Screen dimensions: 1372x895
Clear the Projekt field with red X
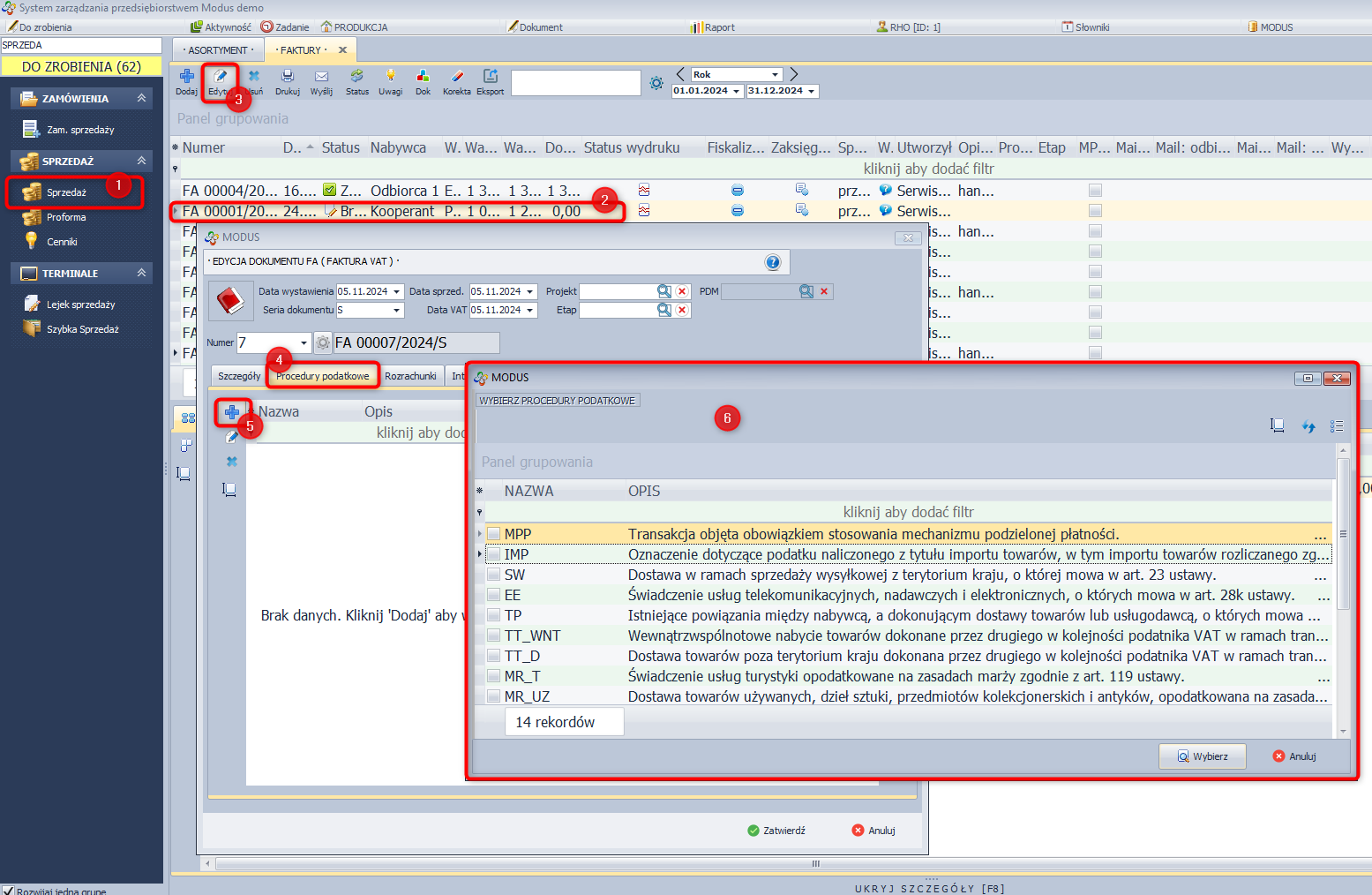tap(682, 291)
